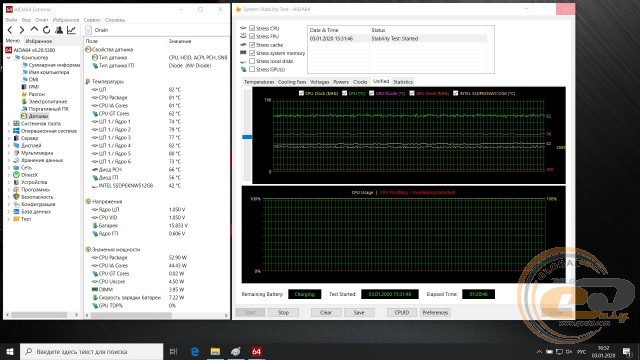The width and height of the screenshot is (640, 360).
Task: Open File Explorer from taskbar
Action: pyautogui.click(x=215, y=351)
